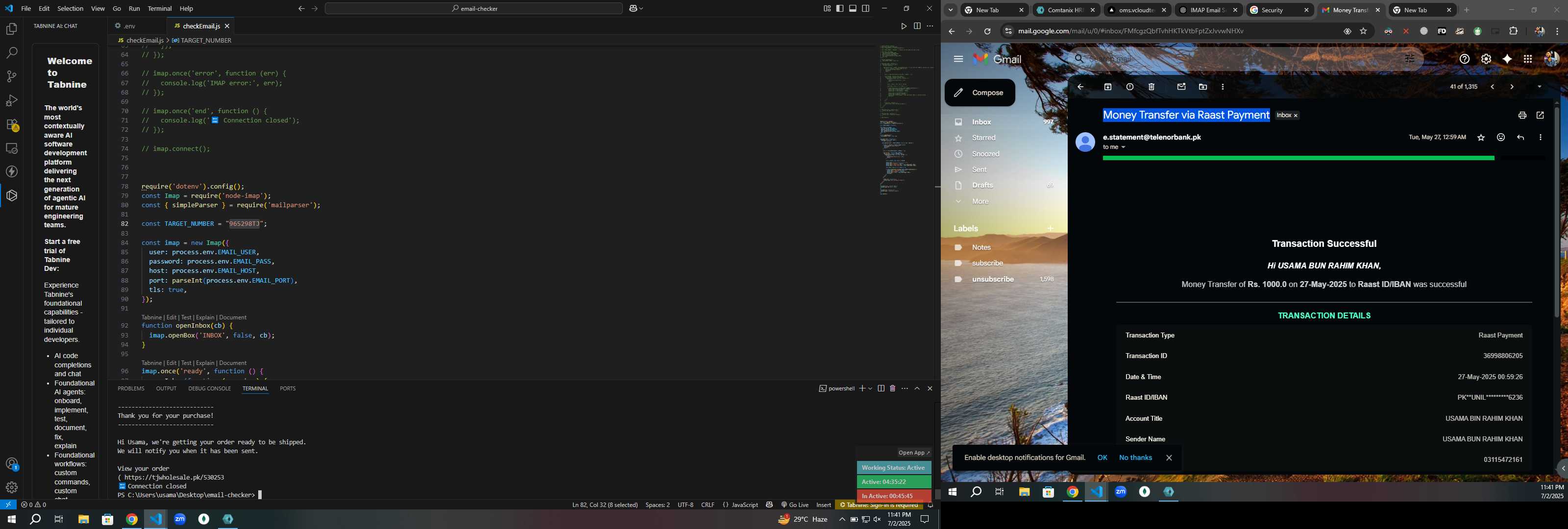Switch to the DEBUG CONSOLE panel tab
The width and height of the screenshot is (1568, 529).
[x=209, y=388]
